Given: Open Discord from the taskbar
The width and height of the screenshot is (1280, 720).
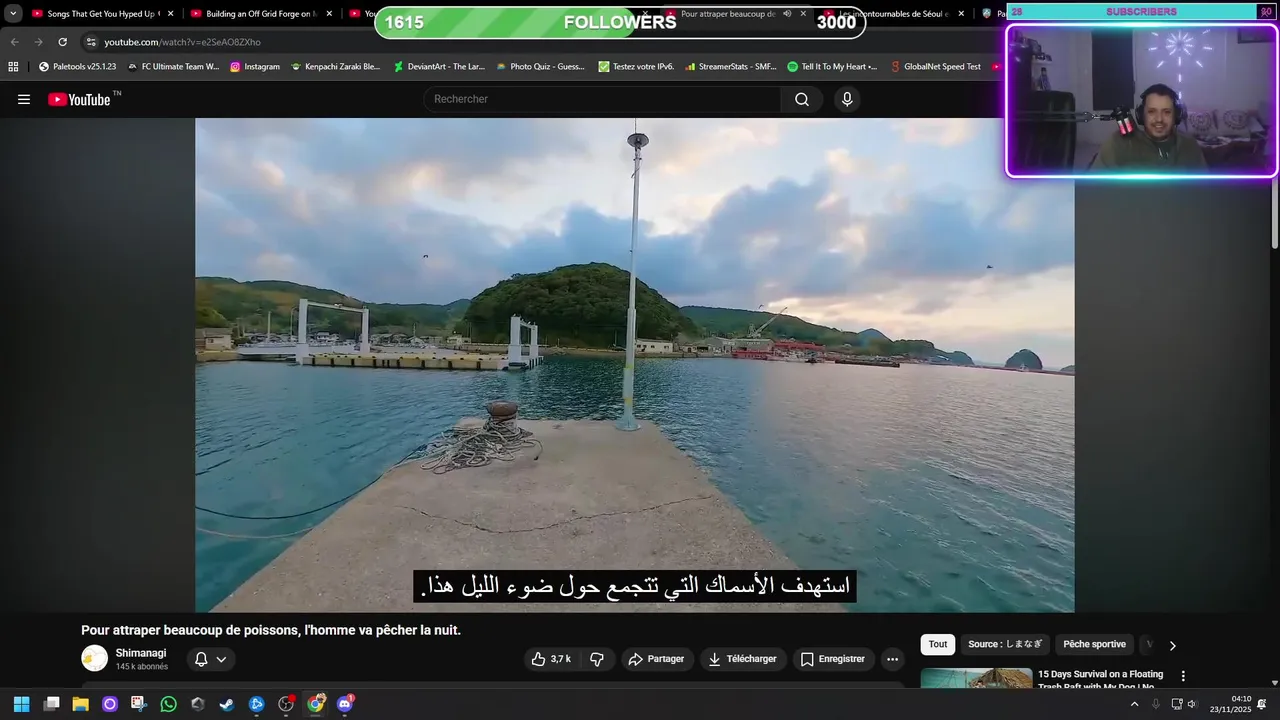Looking at the screenshot, I should point(345,704).
